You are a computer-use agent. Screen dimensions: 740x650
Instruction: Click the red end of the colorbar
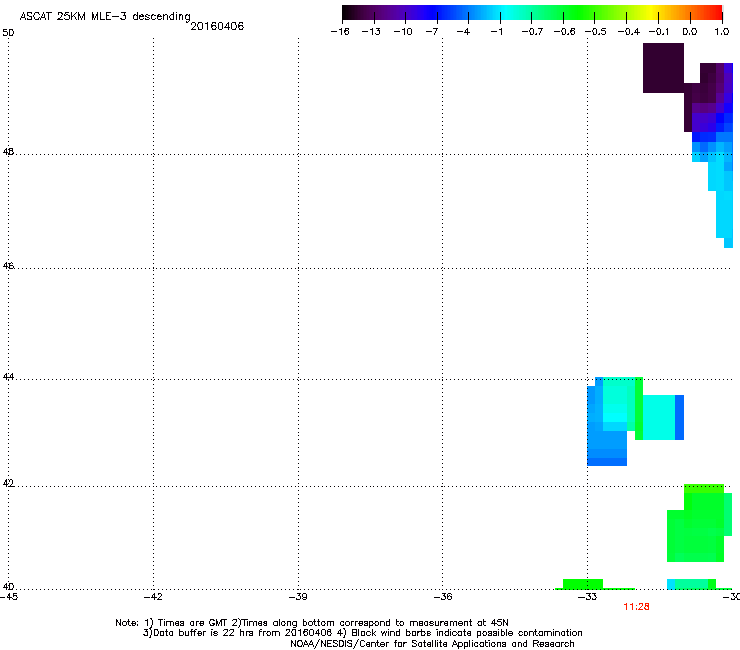pyautogui.click(x=713, y=12)
